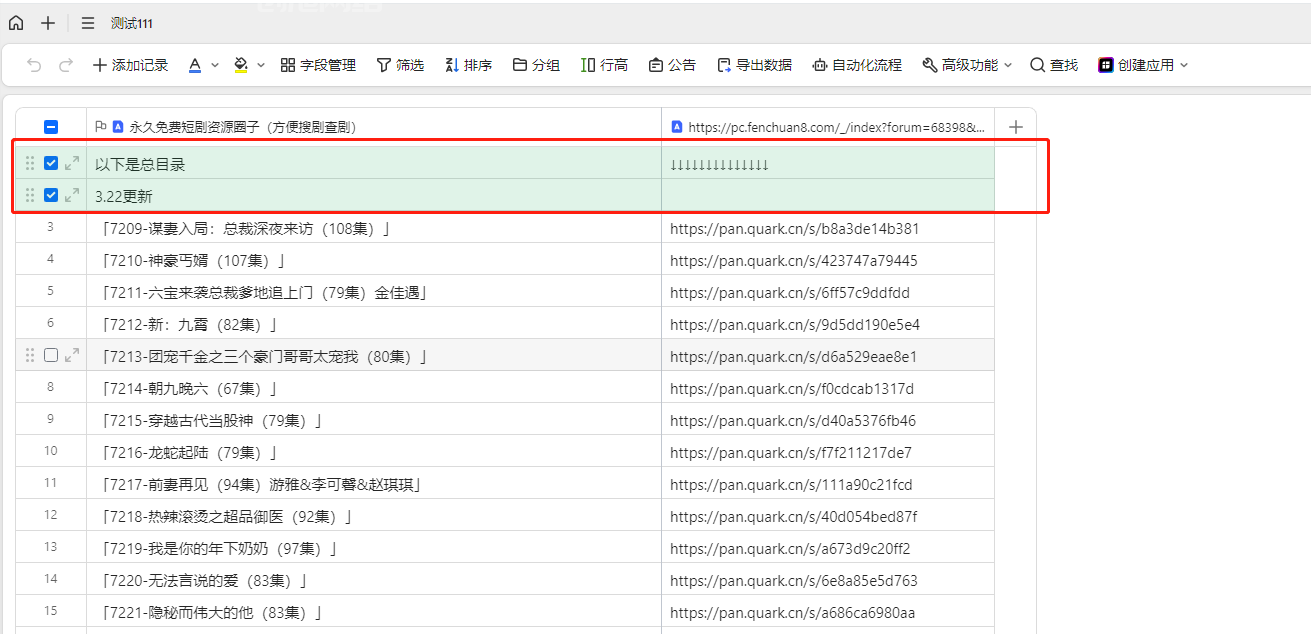
Task: Click the link ending f0cdcab1317d
Action: tap(792, 388)
